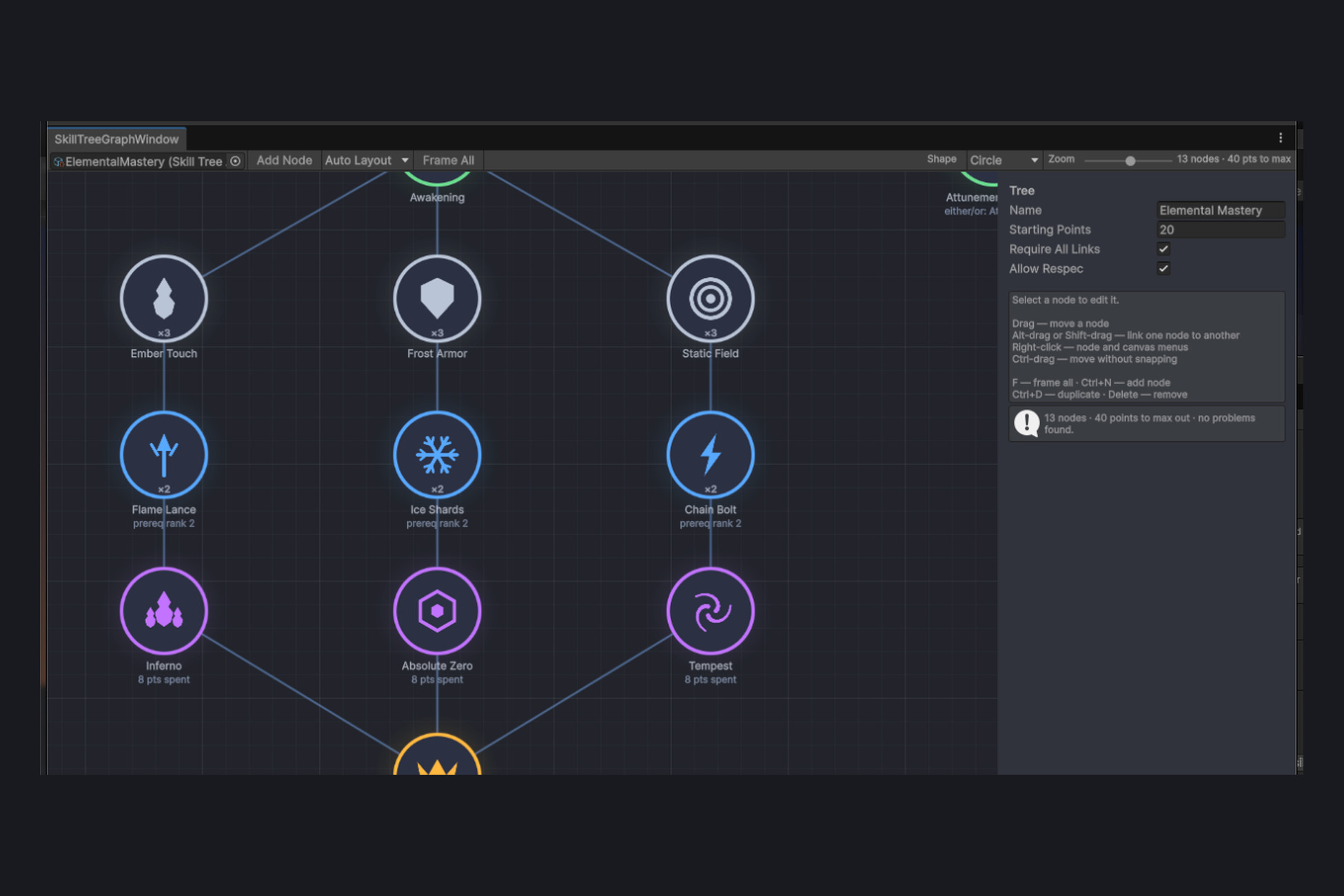Click the "13 nodes · 40 pts to max" toolbar status

pyautogui.click(x=1234, y=159)
